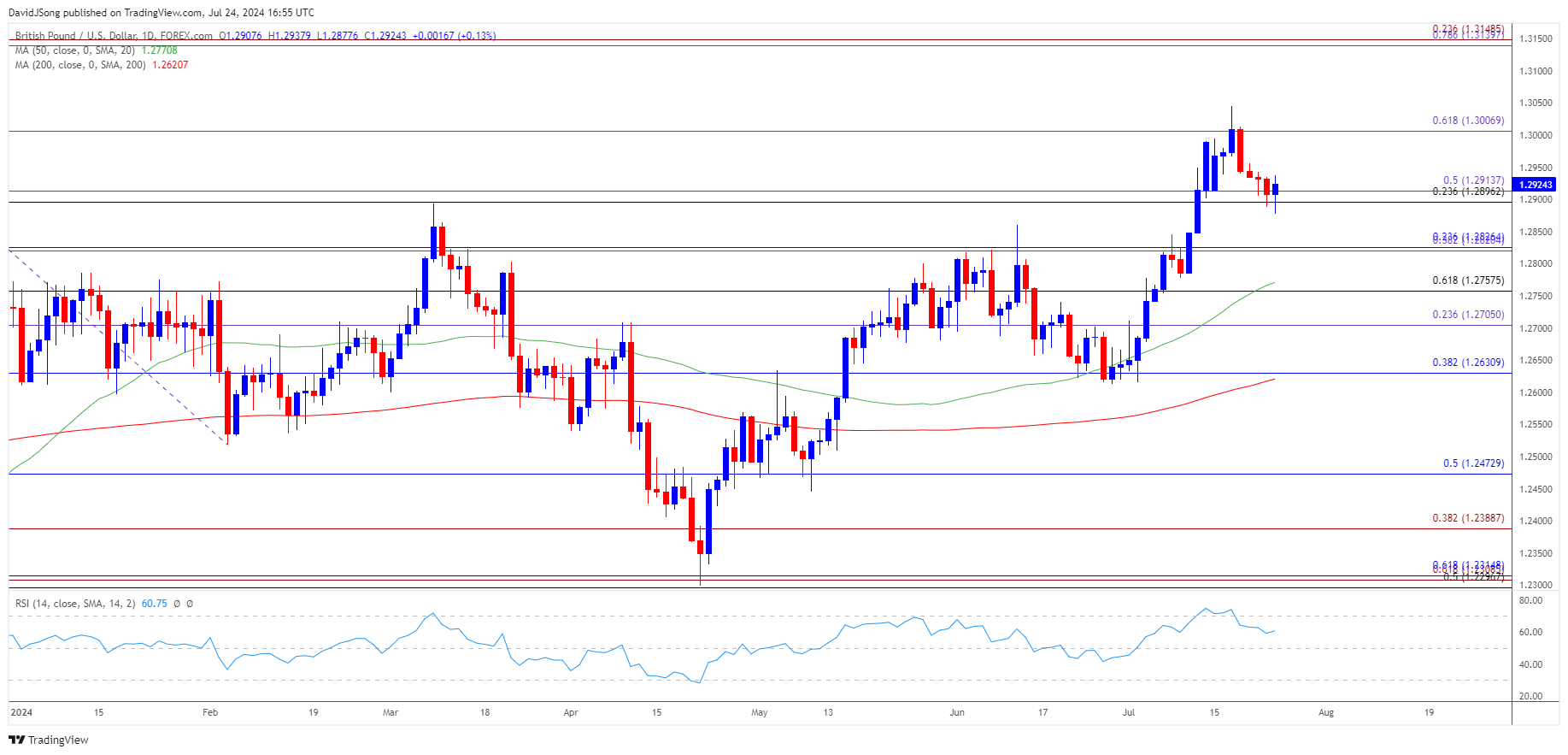Click the current price tag 1.29243
Screen dimensions: 1568x755
coord(1535,185)
